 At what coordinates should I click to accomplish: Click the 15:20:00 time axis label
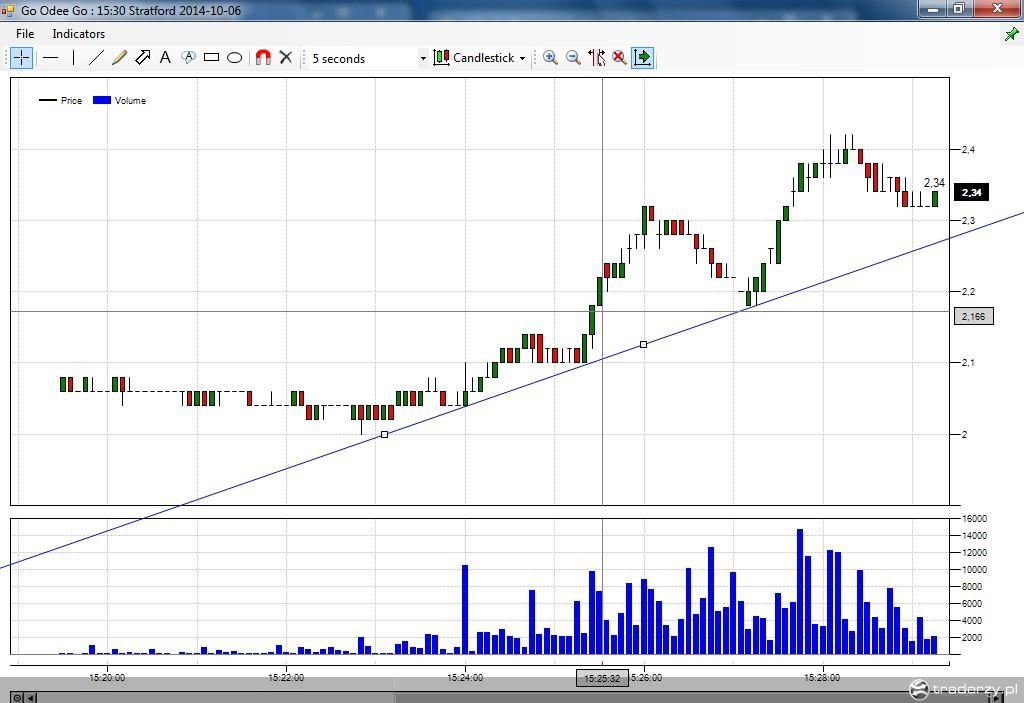tap(107, 678)
